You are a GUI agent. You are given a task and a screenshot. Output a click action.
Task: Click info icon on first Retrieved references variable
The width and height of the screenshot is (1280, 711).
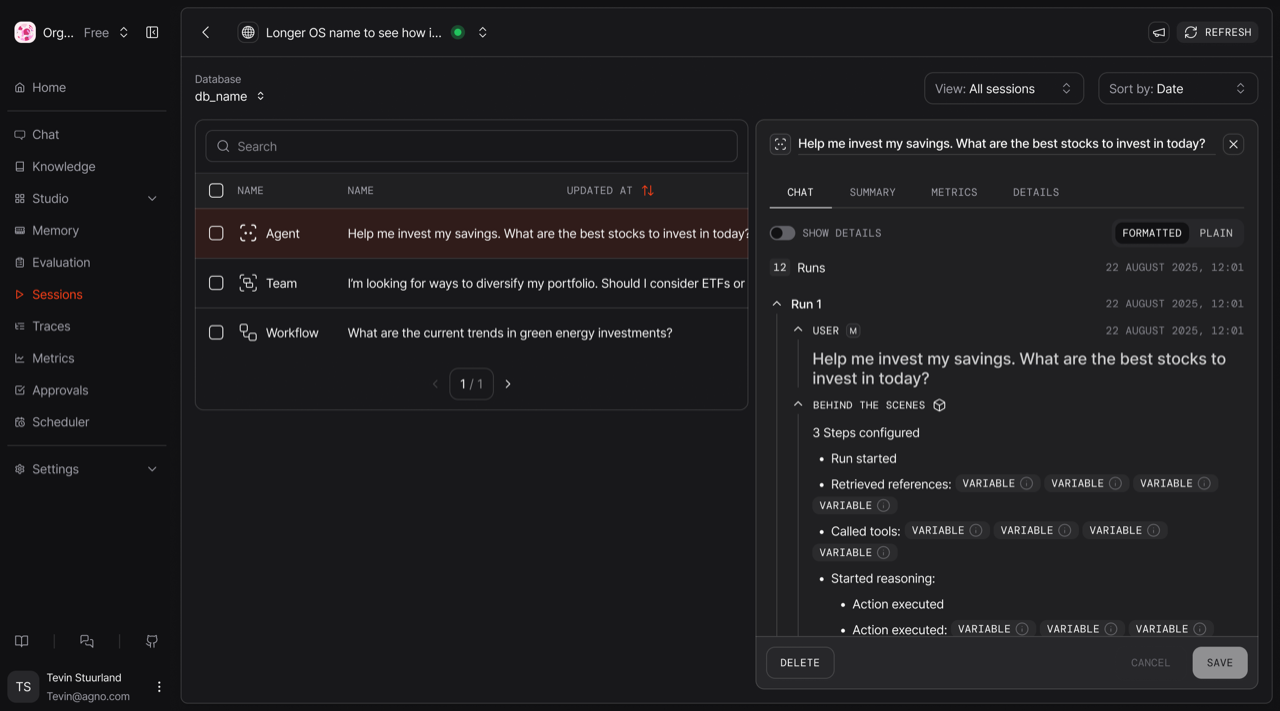[1026, 483]
